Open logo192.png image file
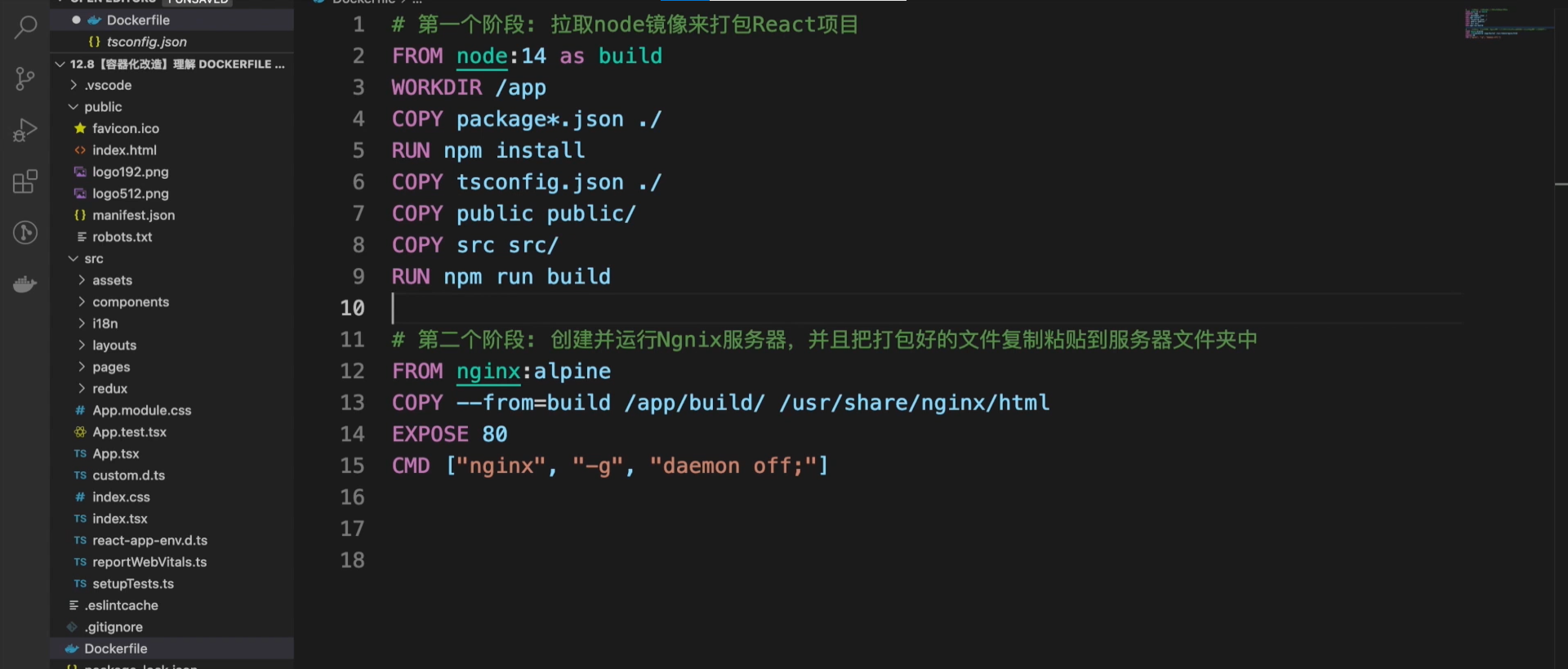1568x669 pixels. point(130,172)
